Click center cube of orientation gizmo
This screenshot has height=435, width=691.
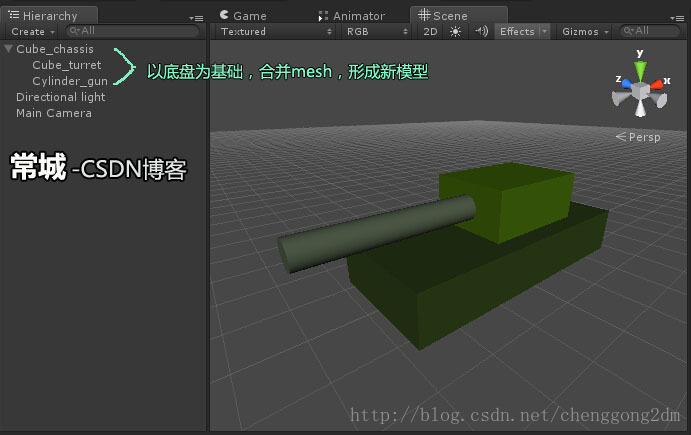pos(641,91)
